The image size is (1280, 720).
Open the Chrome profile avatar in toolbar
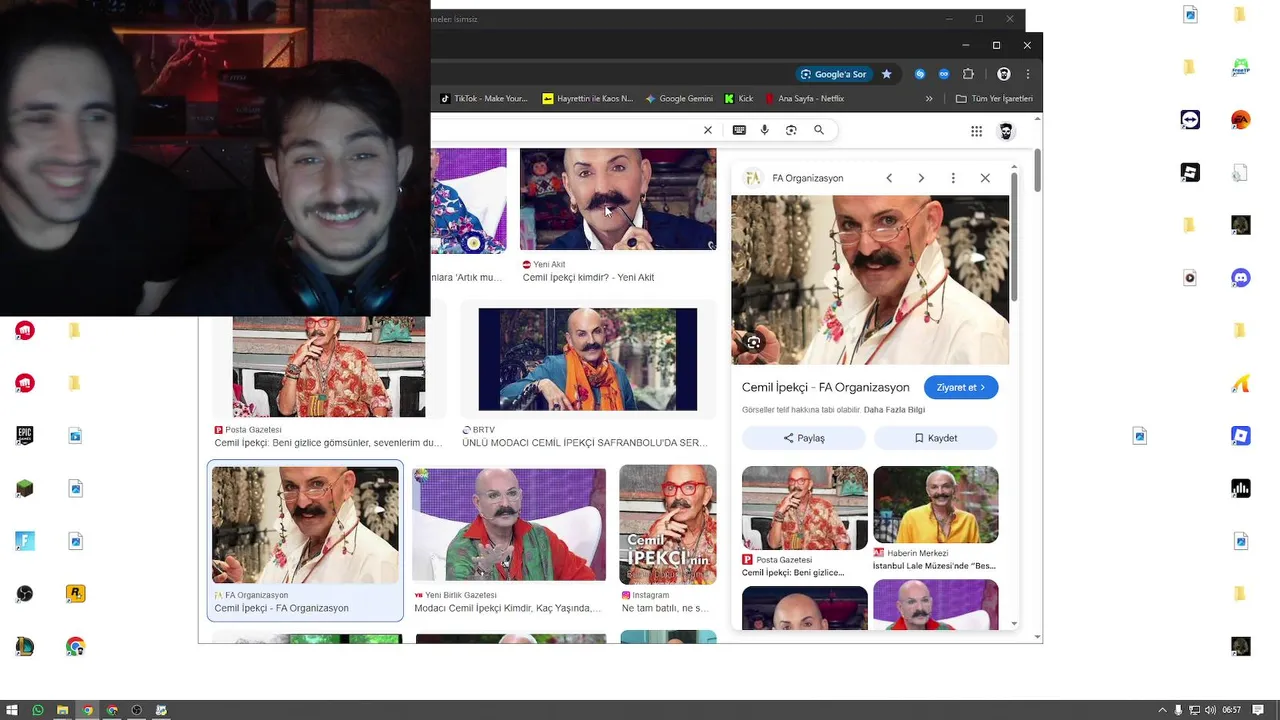[x=1003, y=74]
